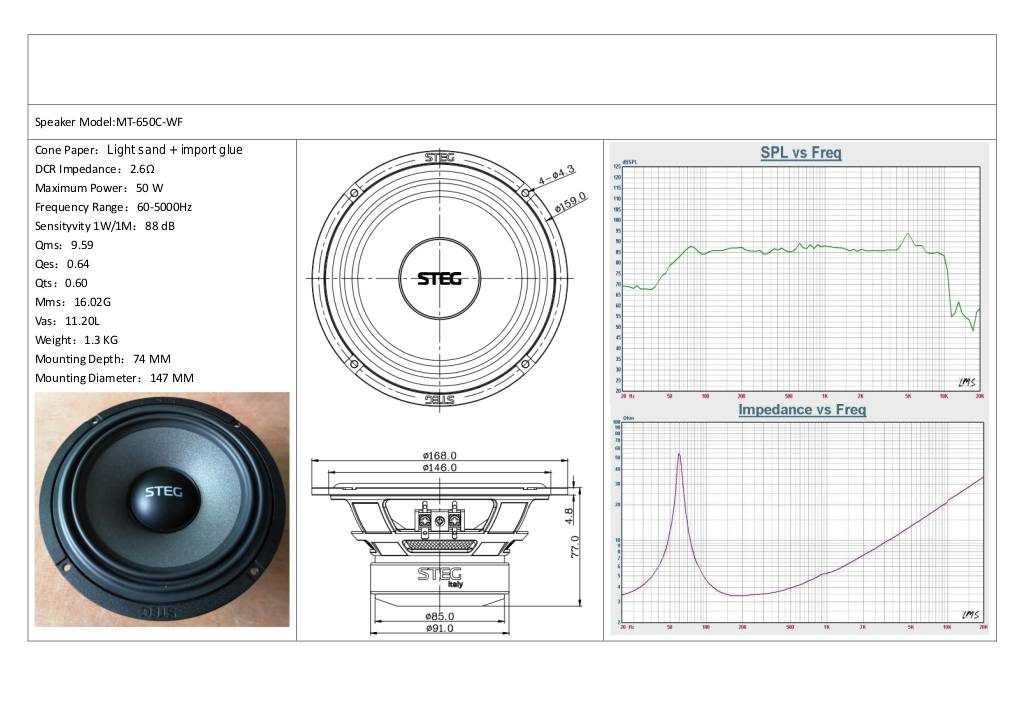Click the "STEG Italy" label on the magnet drawing

pyautogui.click(x=440, y=577)
